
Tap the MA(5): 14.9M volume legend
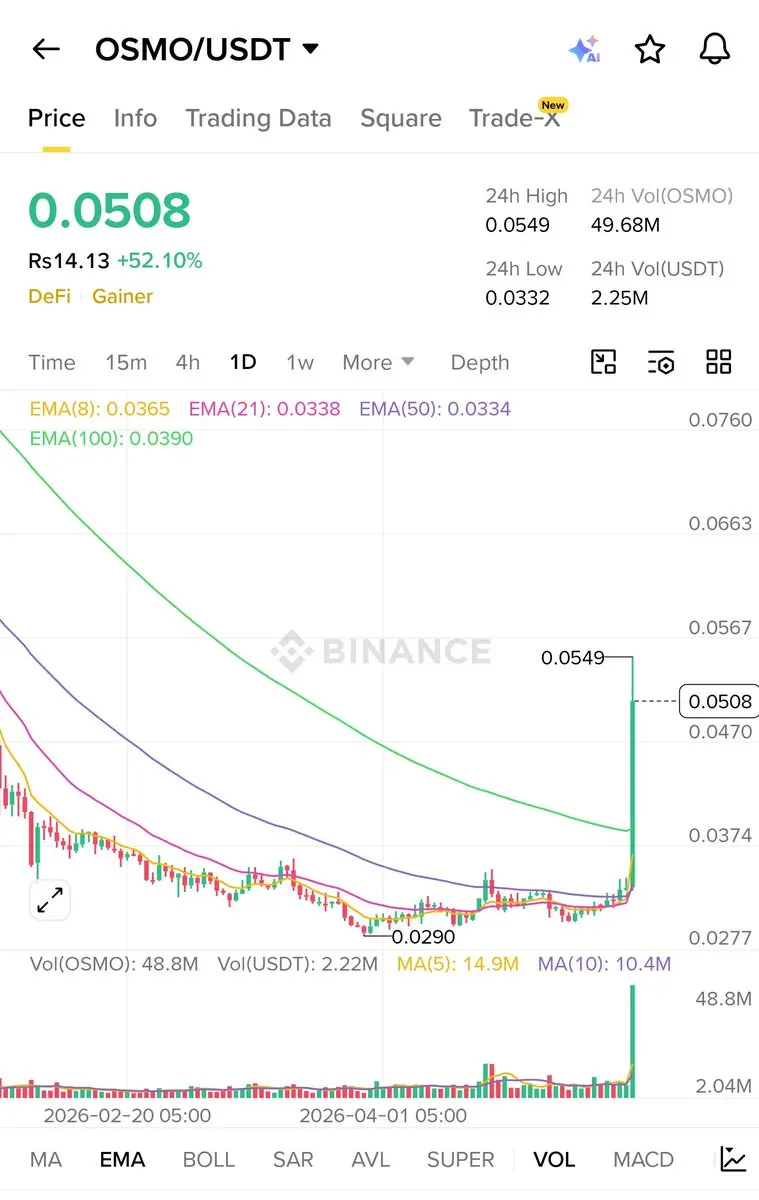coord(457,964)
